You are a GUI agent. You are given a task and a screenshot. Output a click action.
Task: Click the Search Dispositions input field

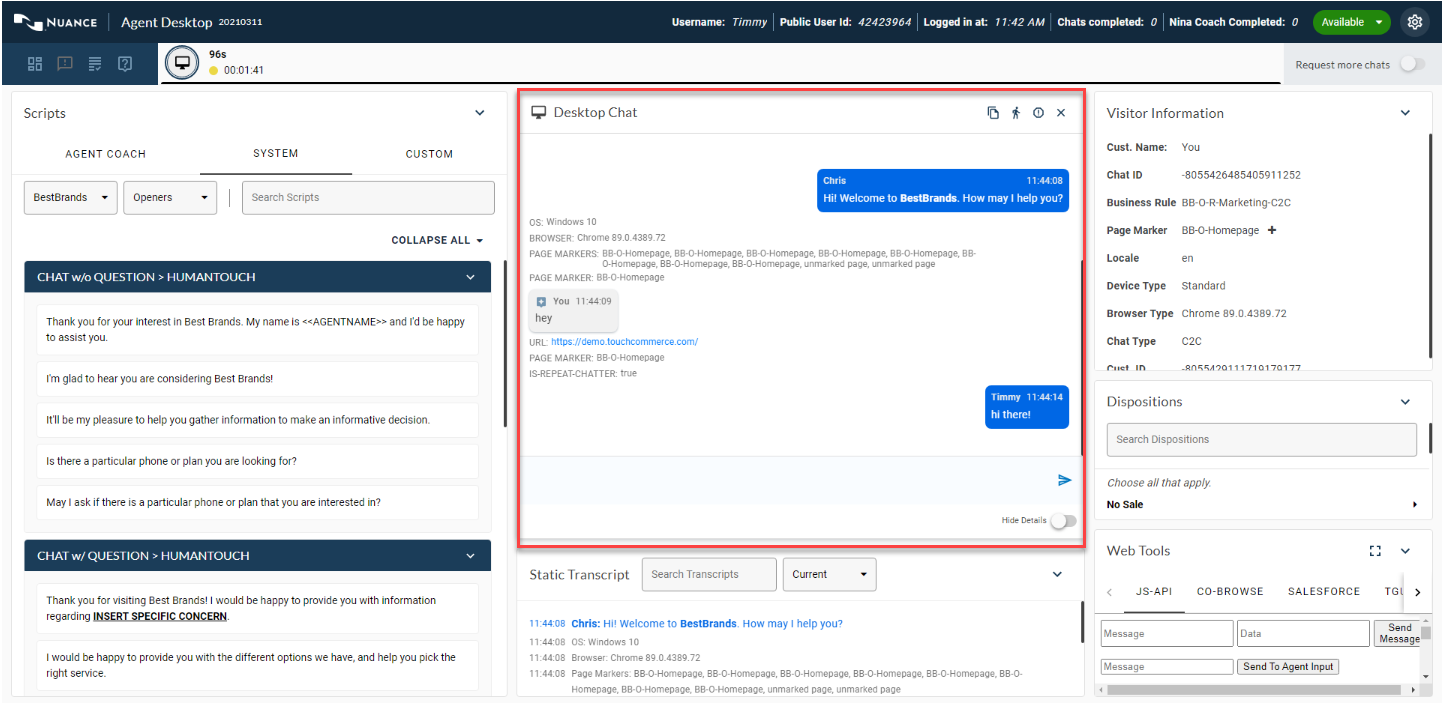(1261, 440)
